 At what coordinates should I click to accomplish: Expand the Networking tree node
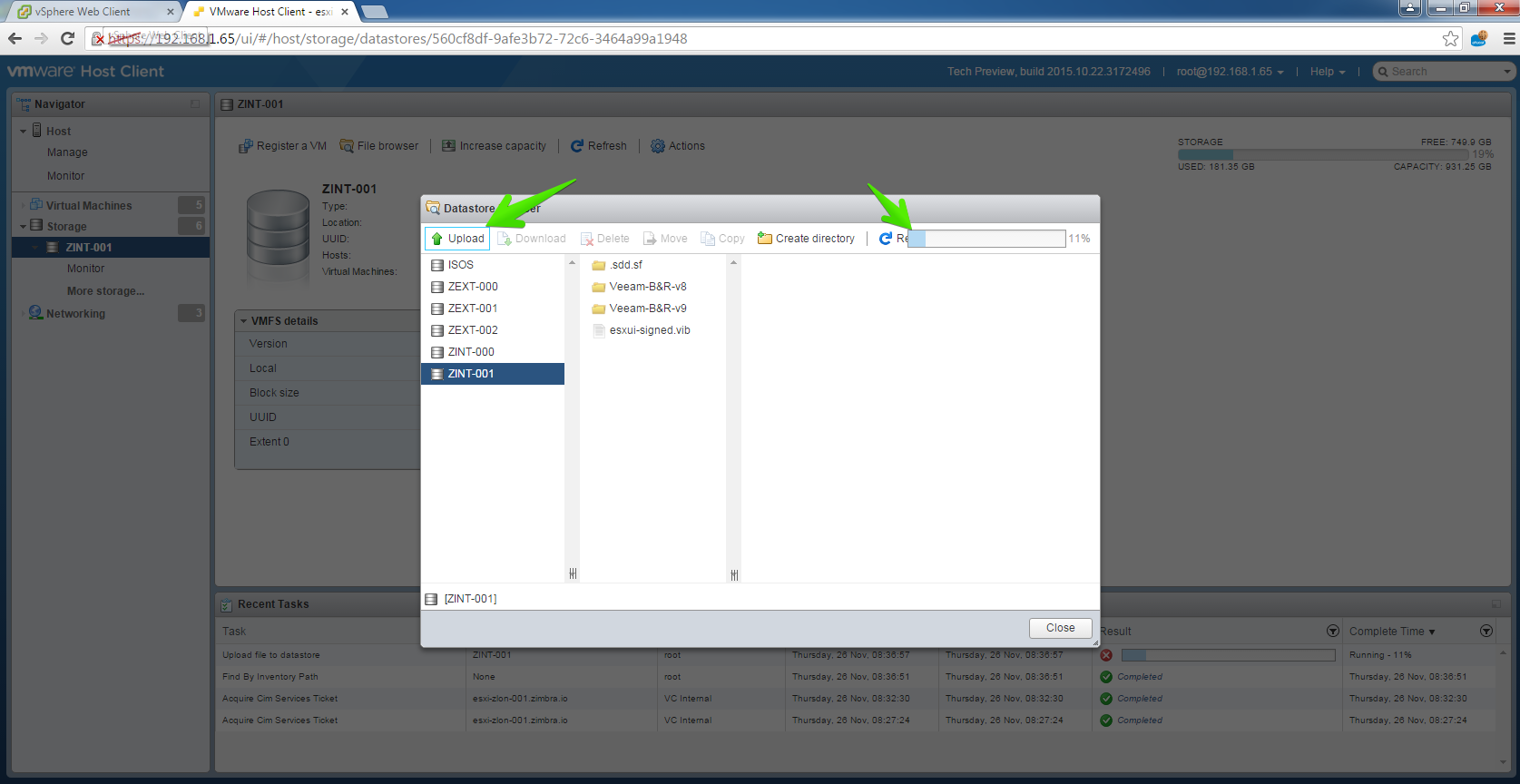(x=24, y=314)
